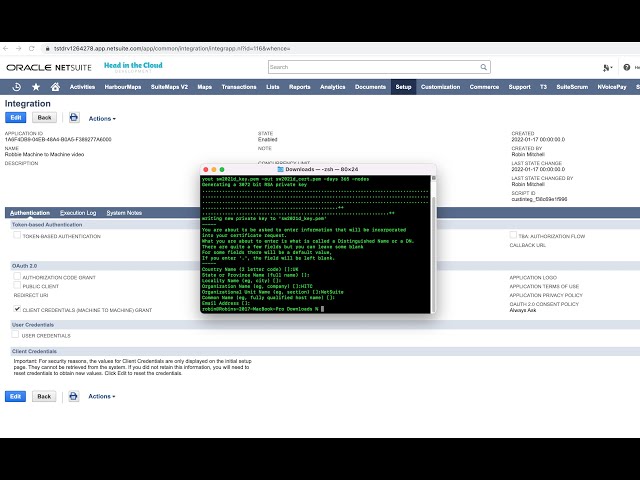This screenshot has height=480, width=640.
Task: Click Head in the Cloud logo
Action: point(133,67)
